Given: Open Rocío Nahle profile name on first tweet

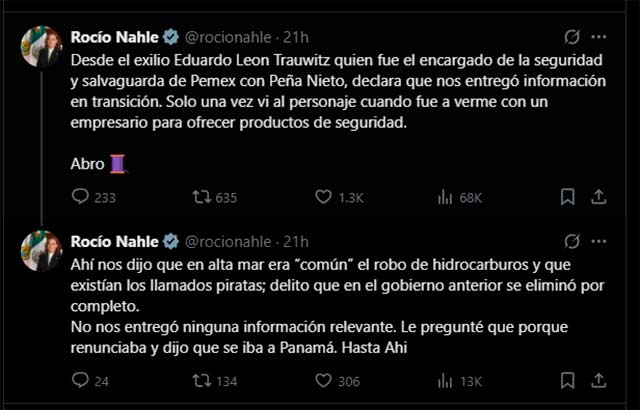Looking at the screenshot, I should (115, 37).
